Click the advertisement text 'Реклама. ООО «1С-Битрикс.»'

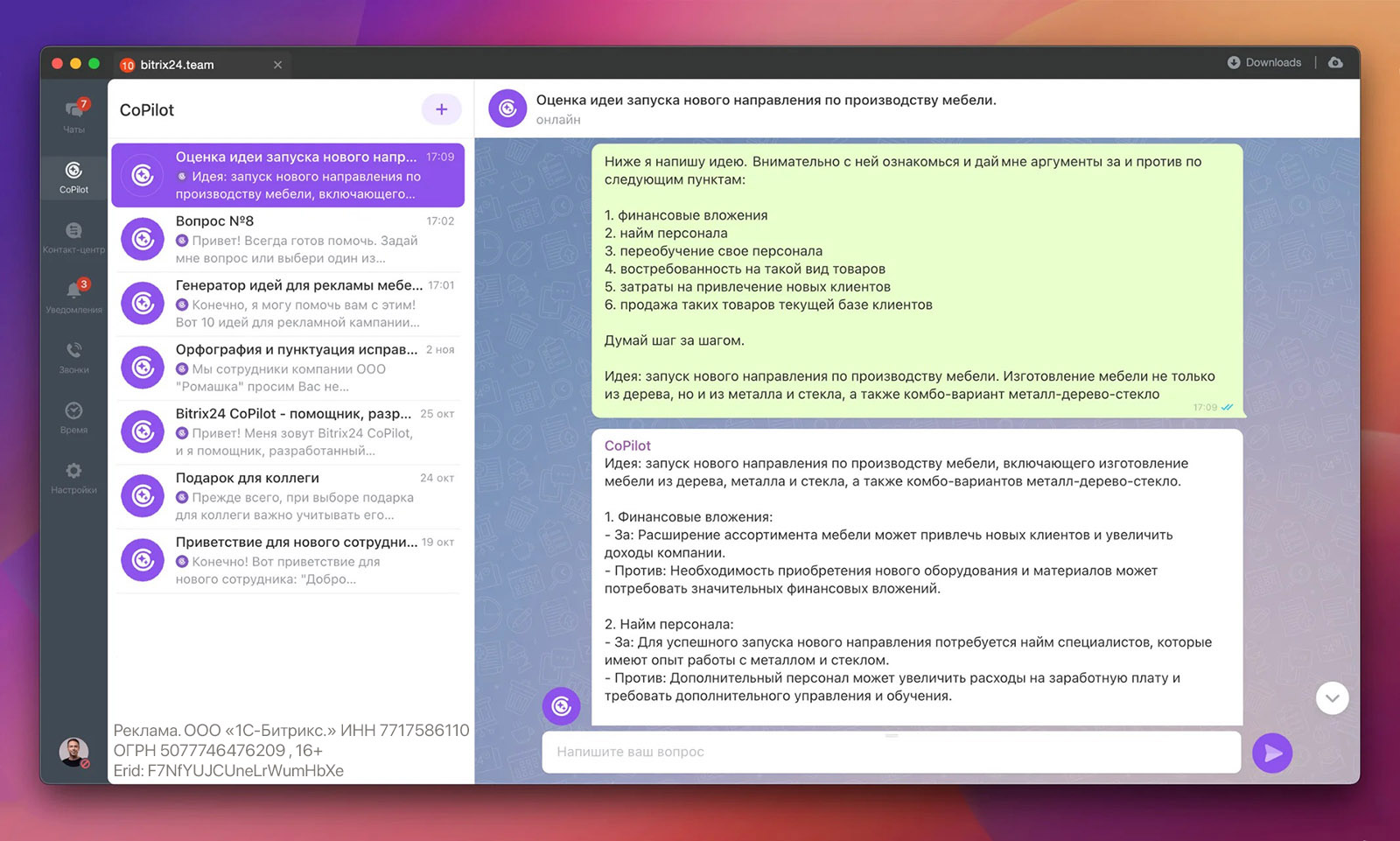click(x=225, y=731)
